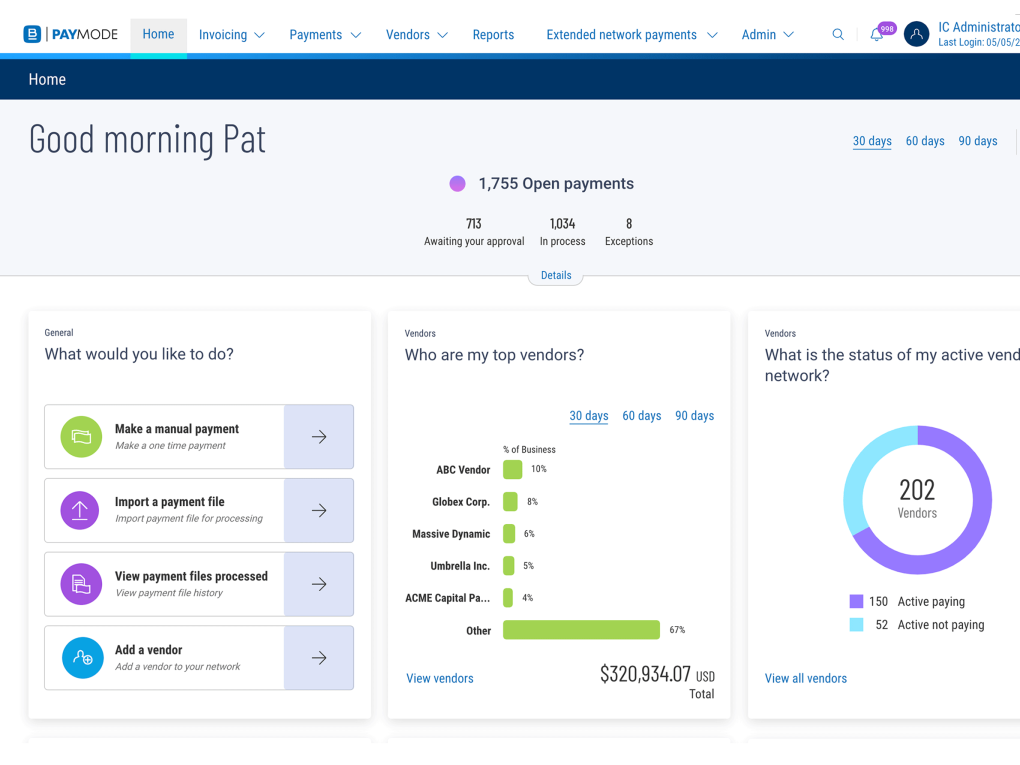Click the green manual payment icon

pos(81,437)
